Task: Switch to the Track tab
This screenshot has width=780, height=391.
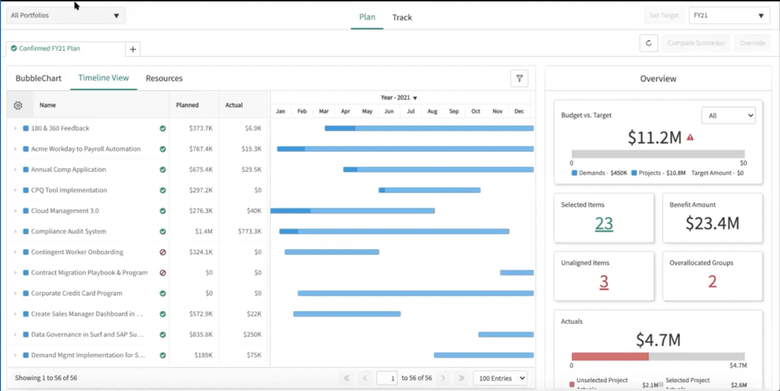Action: click(x=402, y=17)
